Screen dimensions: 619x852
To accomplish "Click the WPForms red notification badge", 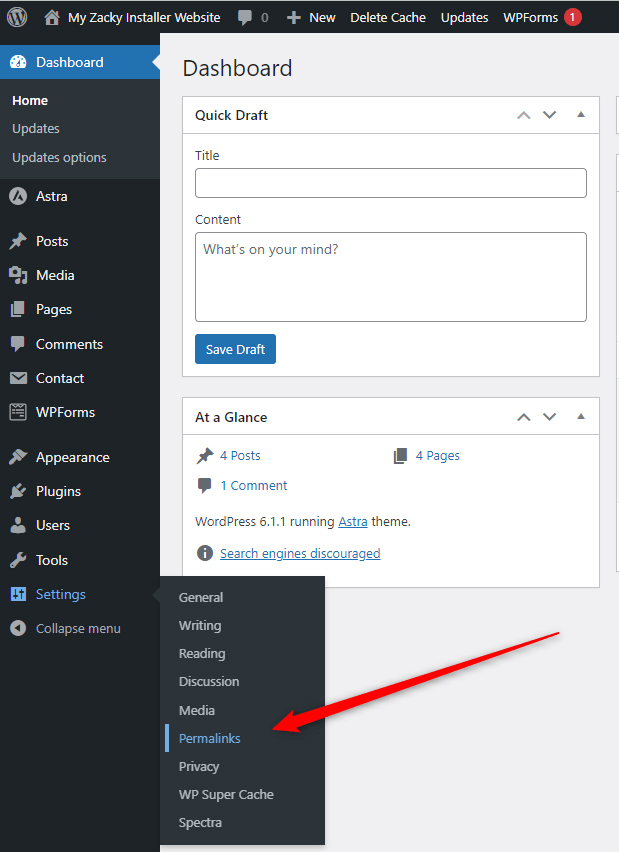I will pos(572,17).
